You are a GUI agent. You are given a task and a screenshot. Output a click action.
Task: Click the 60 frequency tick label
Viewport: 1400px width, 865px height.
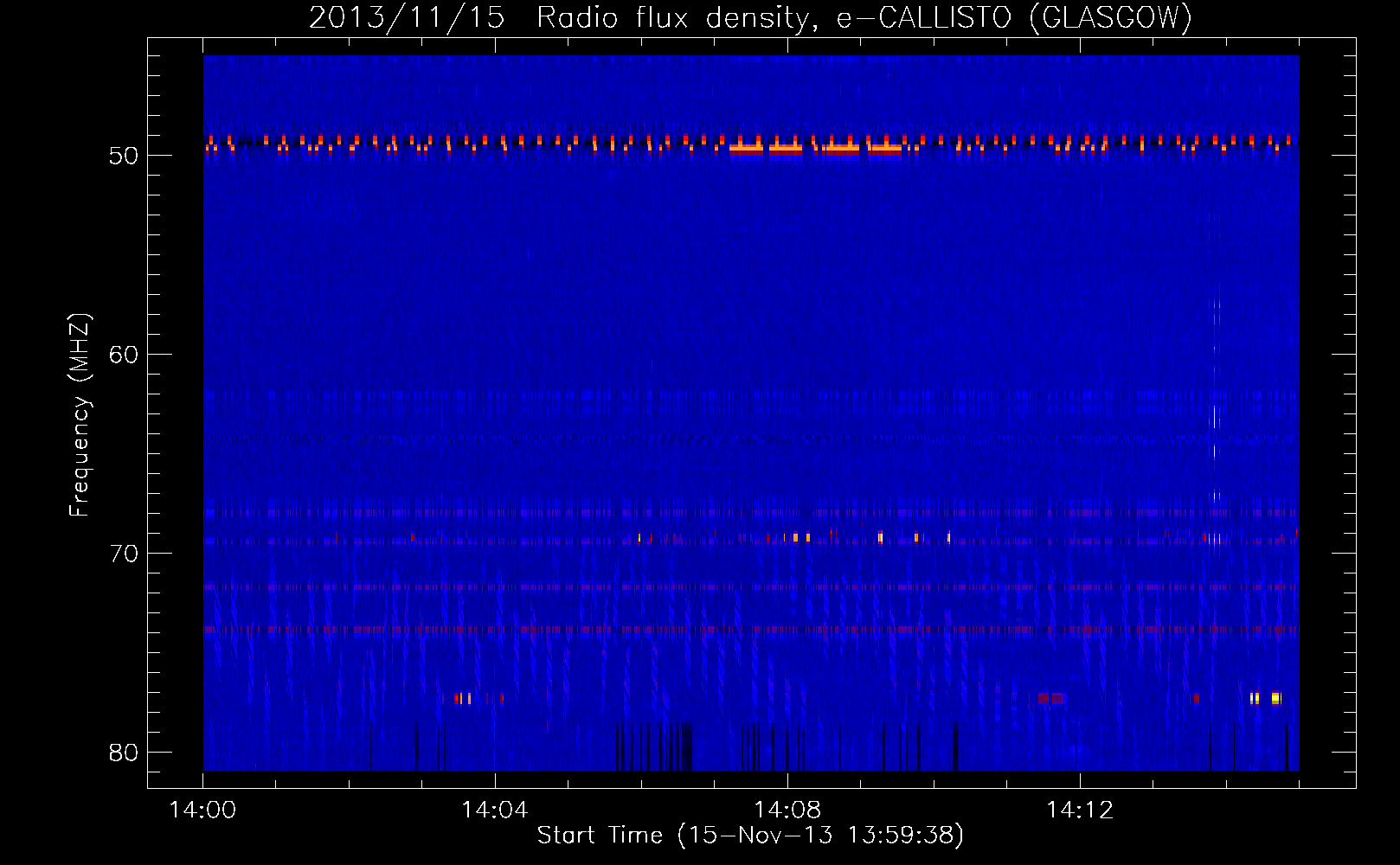pyautogui.click(x=124, y=355)
